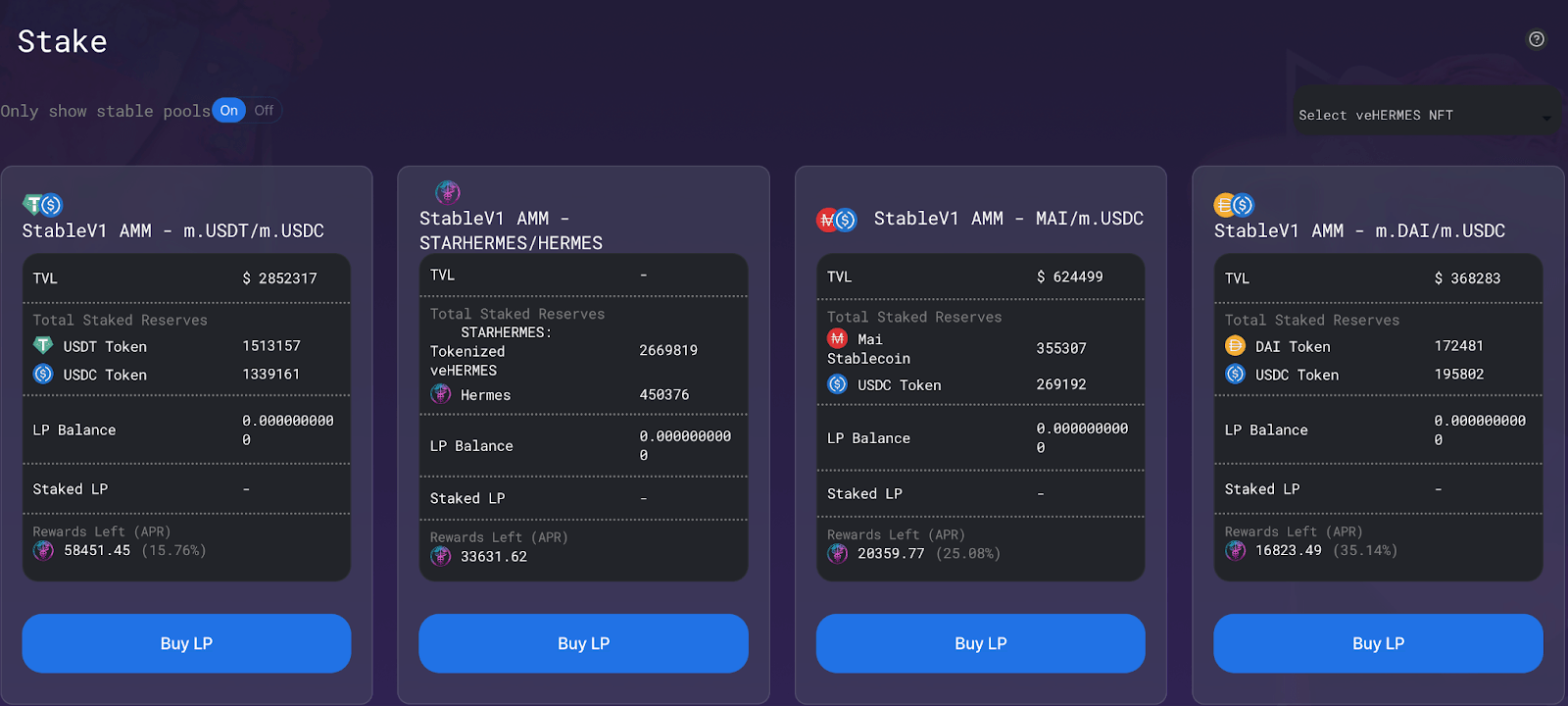This screenshot has width=1568, height=706.
Task: Click 'StableV1 AMM - m.USDT/m.USDC' title
Action: [173, 231]
